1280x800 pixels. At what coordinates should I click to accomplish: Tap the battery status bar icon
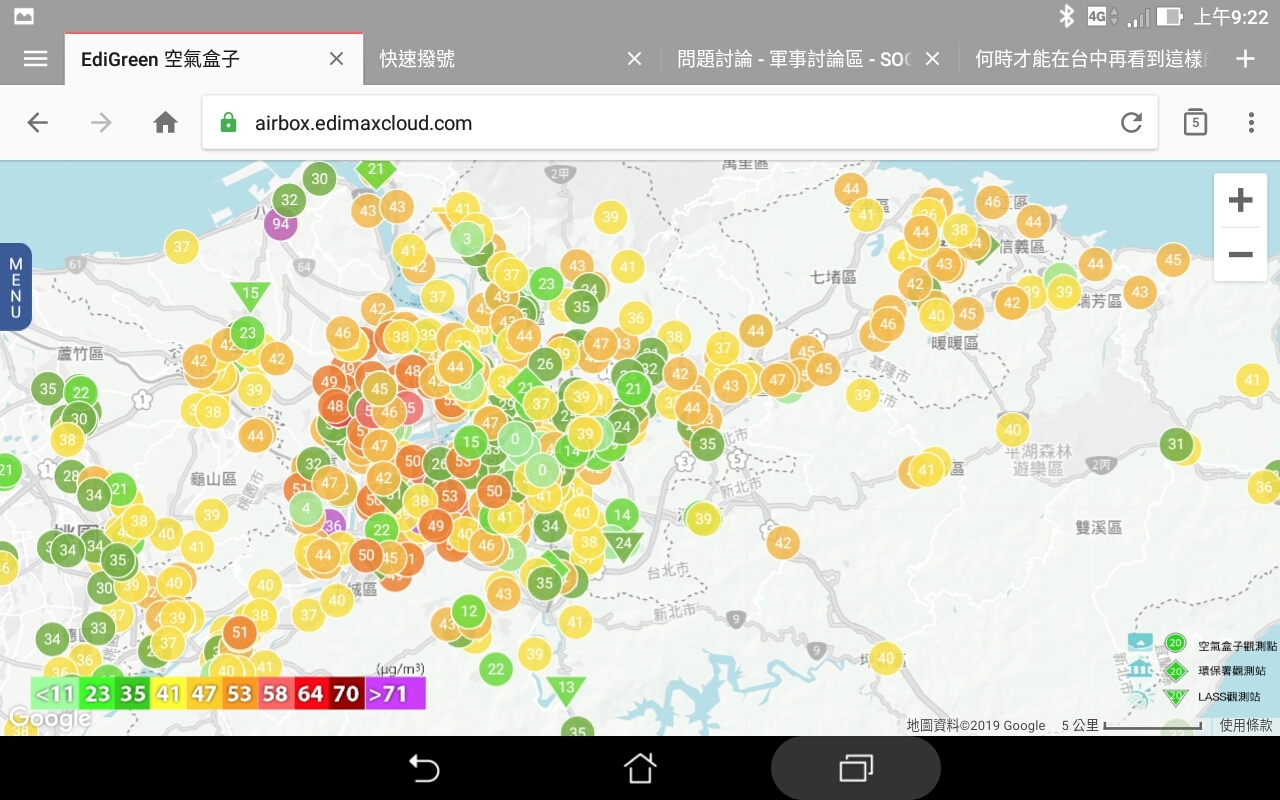[x=1169, y=17]
